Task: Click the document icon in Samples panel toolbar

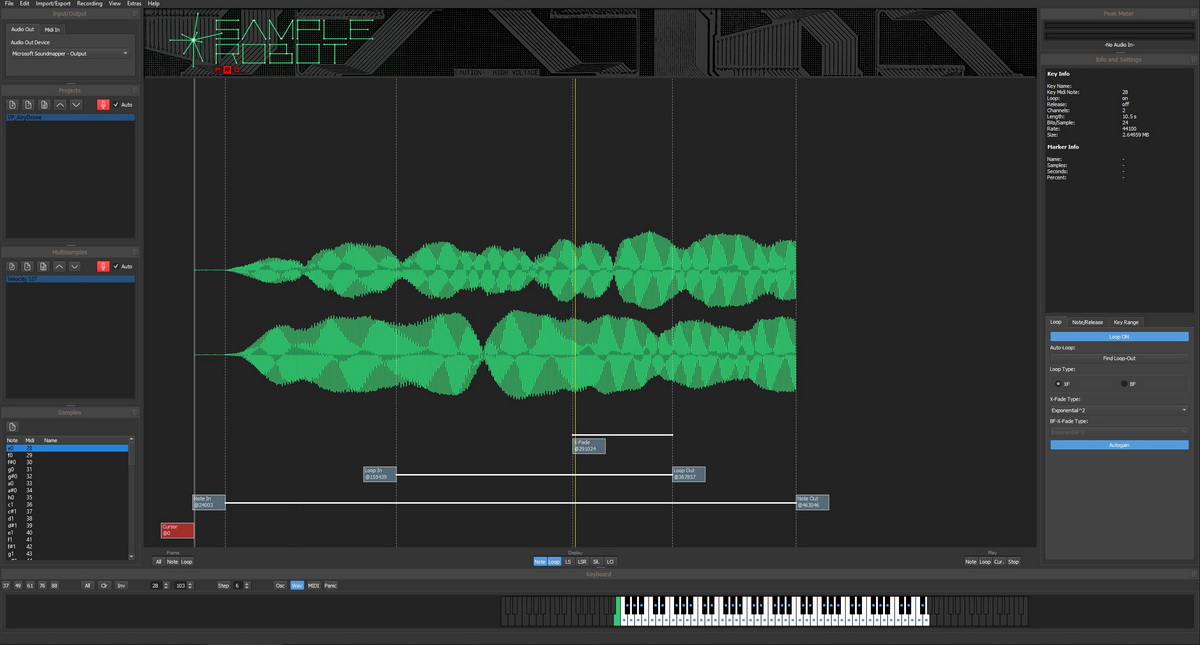Action: pos(13,427)
